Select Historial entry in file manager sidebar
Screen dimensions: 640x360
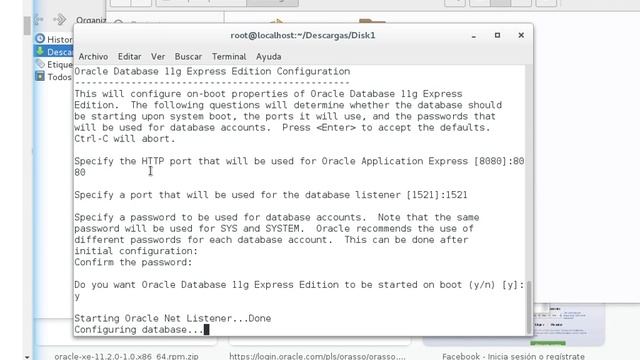pos(53,39)
